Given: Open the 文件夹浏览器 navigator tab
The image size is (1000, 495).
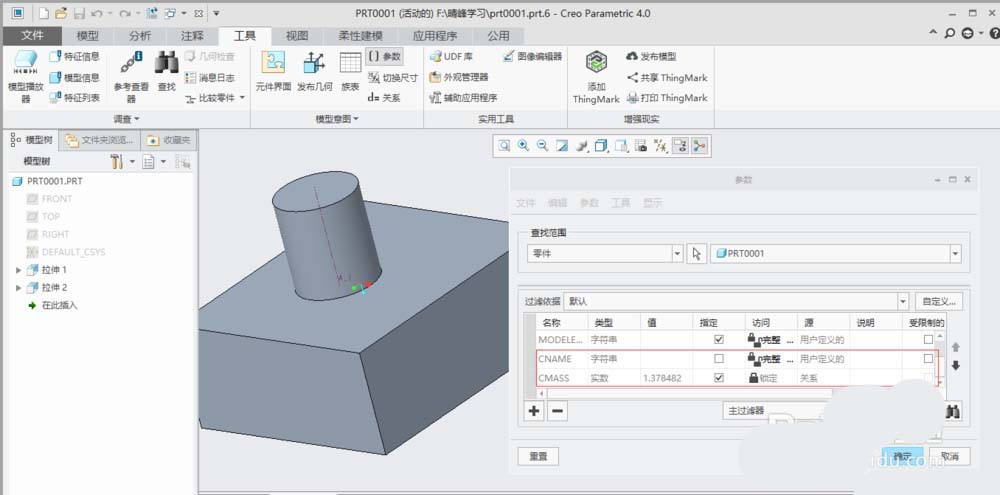Looking at the screenshot, I should pyautogui.click(x=99, y=140).
